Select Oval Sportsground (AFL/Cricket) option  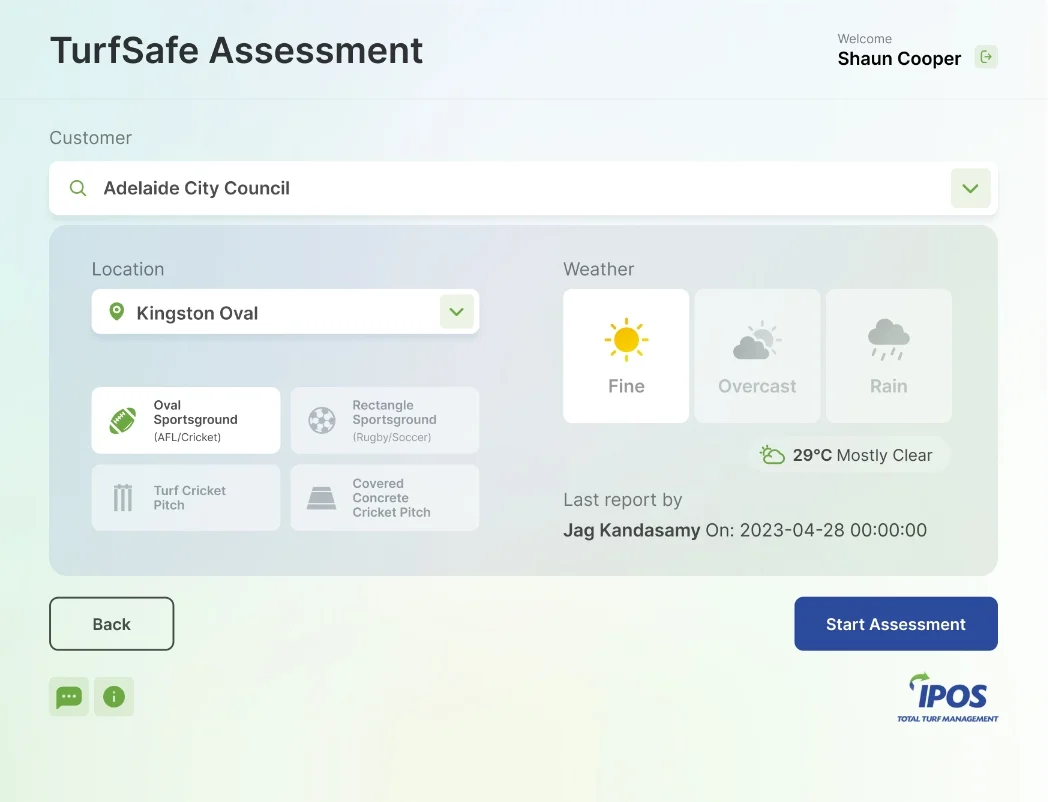point(186,420)
